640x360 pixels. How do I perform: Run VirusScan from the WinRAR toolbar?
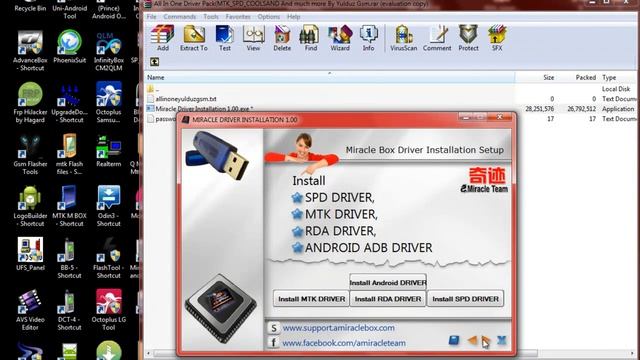pyautogui.click(x=403, y=38)
